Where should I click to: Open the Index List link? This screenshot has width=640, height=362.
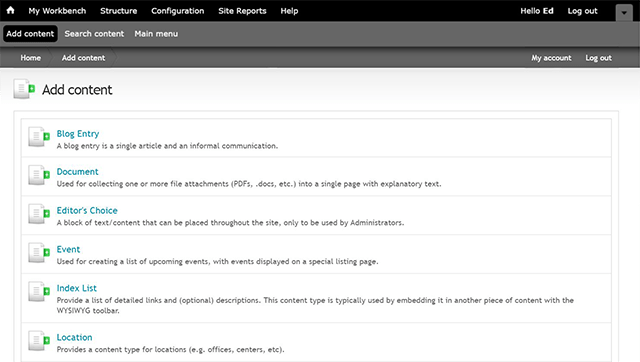[x=77, y=288]
